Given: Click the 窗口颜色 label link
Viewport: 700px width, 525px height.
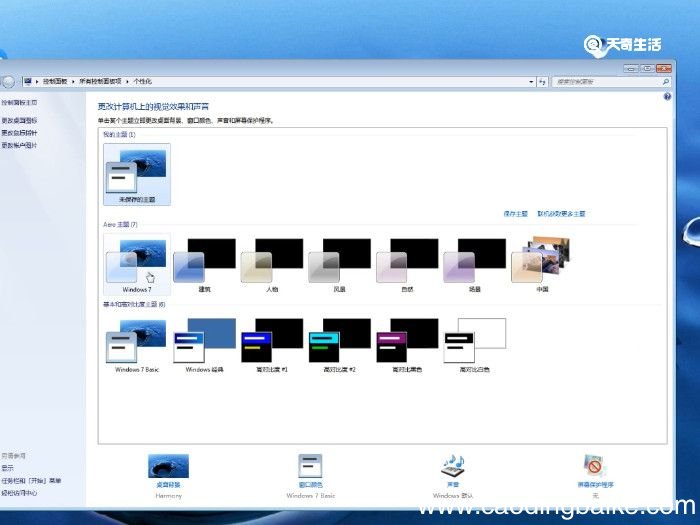Looking at the screenshot, I should point(310,485).
